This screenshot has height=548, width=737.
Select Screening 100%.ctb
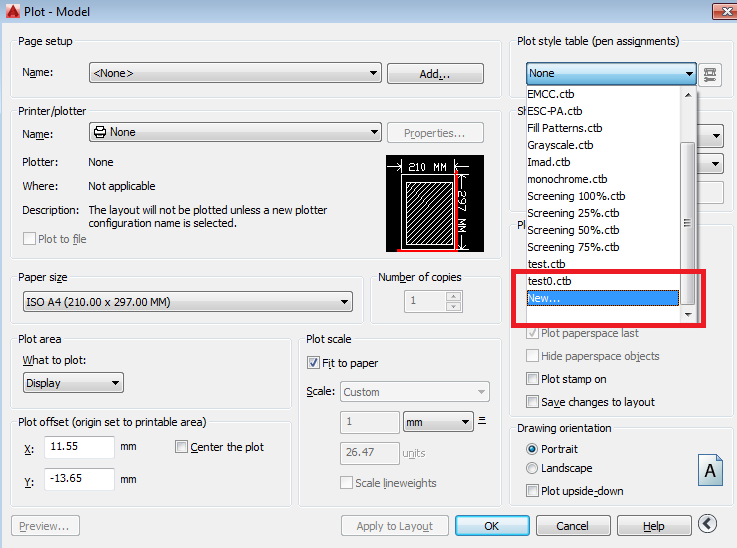(x=604, y=196)
